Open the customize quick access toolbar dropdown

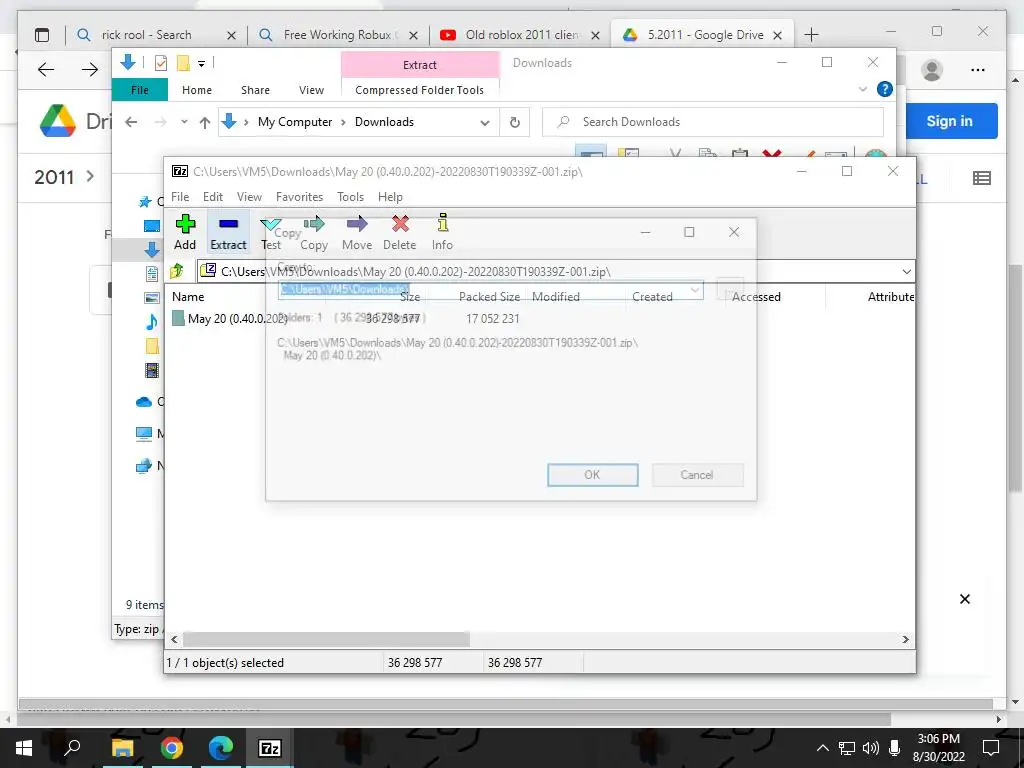click(x=201, y=63)
